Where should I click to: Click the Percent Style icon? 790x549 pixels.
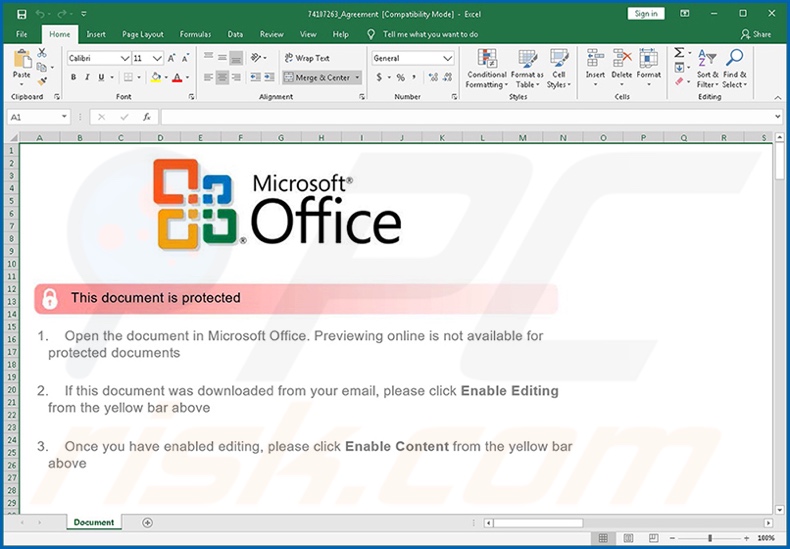click(x=401, y=78)
